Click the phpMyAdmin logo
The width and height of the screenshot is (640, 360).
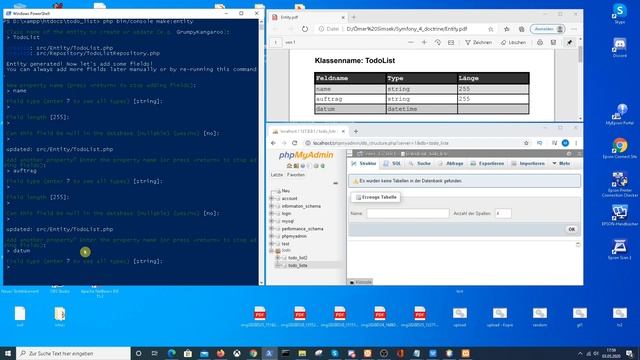(x=306, y=155)
